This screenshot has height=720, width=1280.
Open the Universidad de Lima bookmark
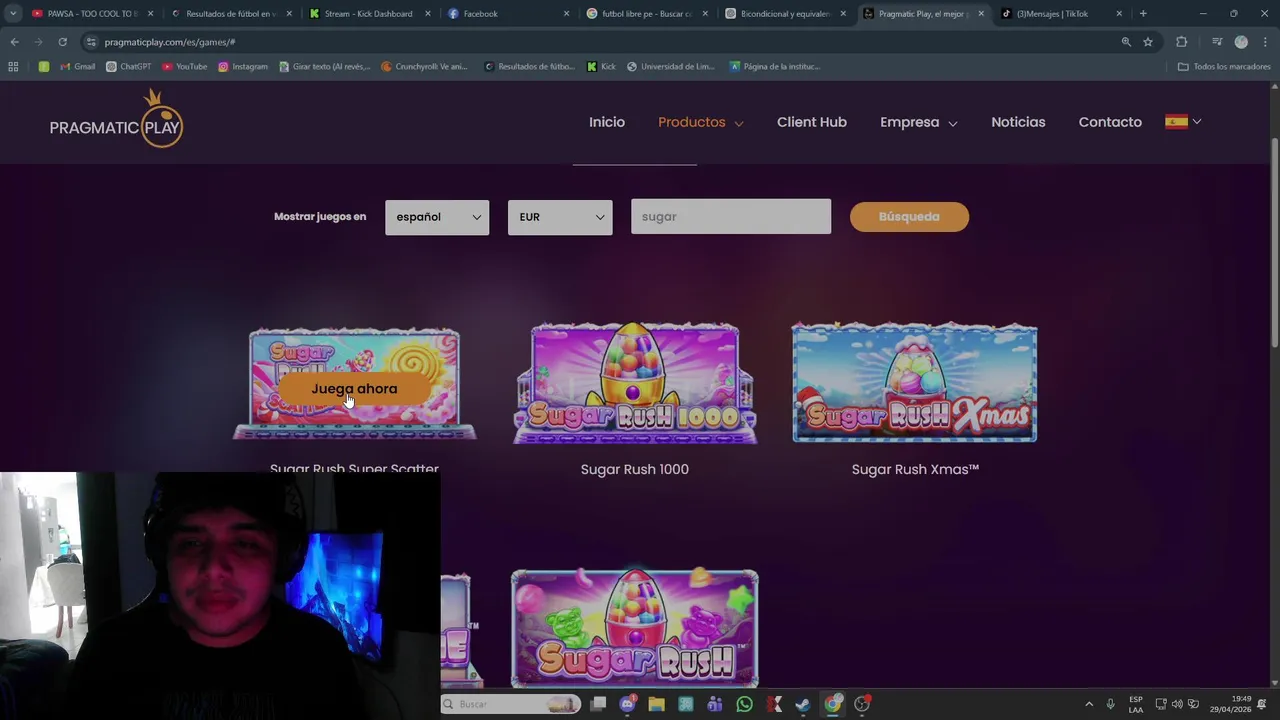tap(671, 67)
